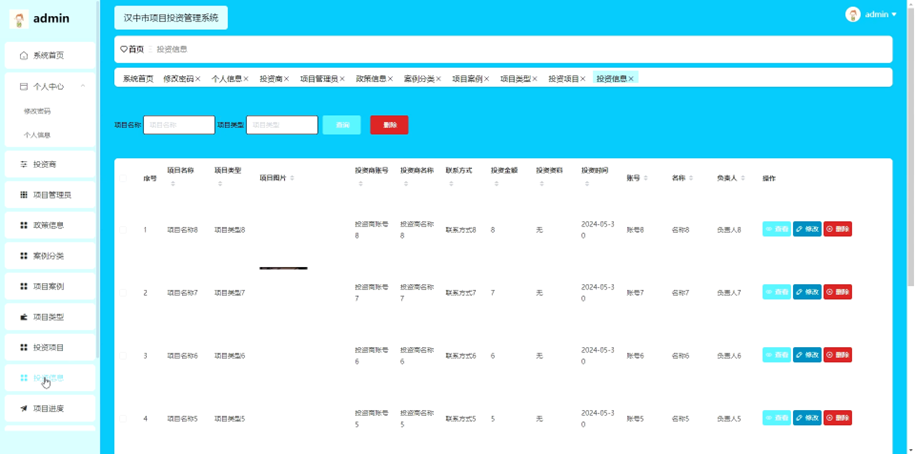Sort by the 负责人 column arrows
Image resolution: width=915 pixels, height=454 pixels.
coord(743,178)
